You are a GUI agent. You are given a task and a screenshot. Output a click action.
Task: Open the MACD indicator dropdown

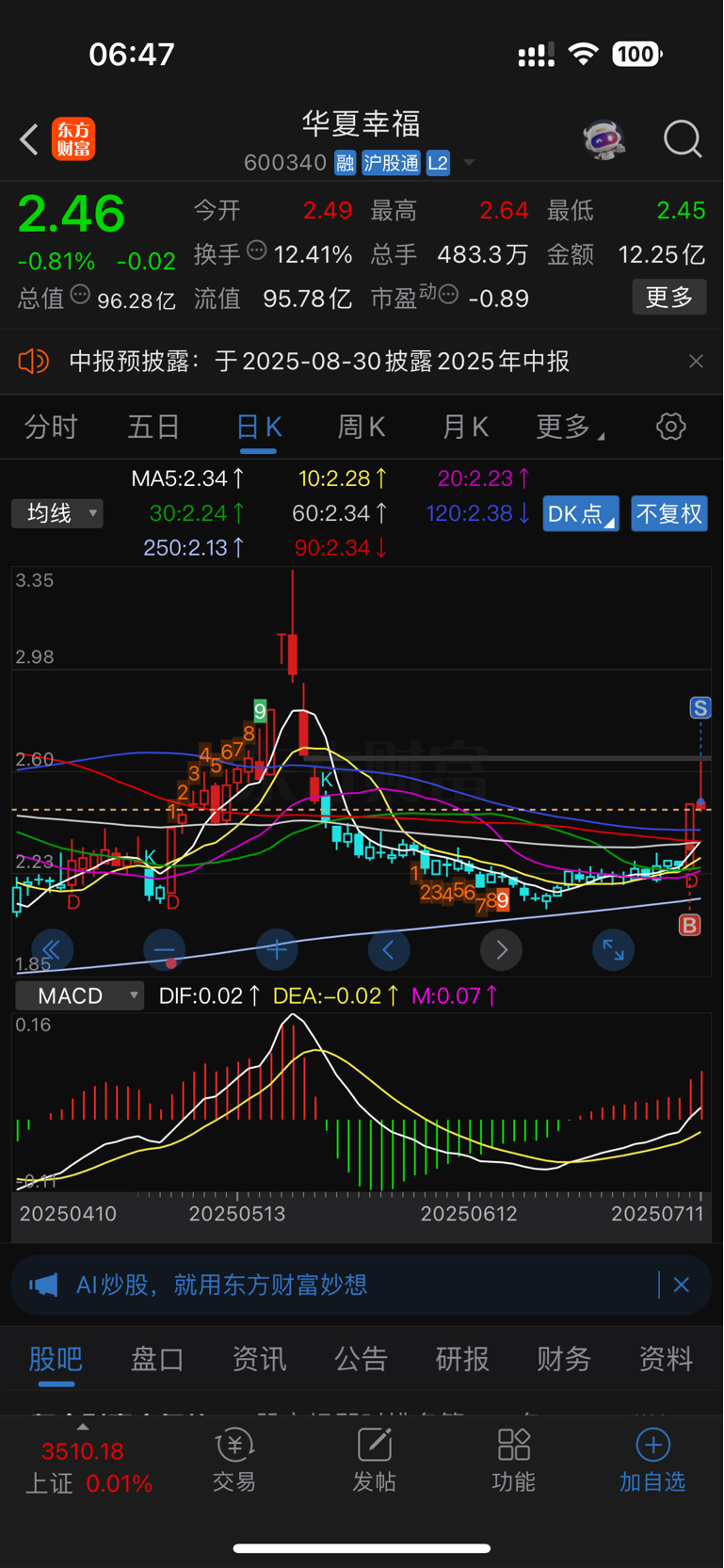point(79,995)
